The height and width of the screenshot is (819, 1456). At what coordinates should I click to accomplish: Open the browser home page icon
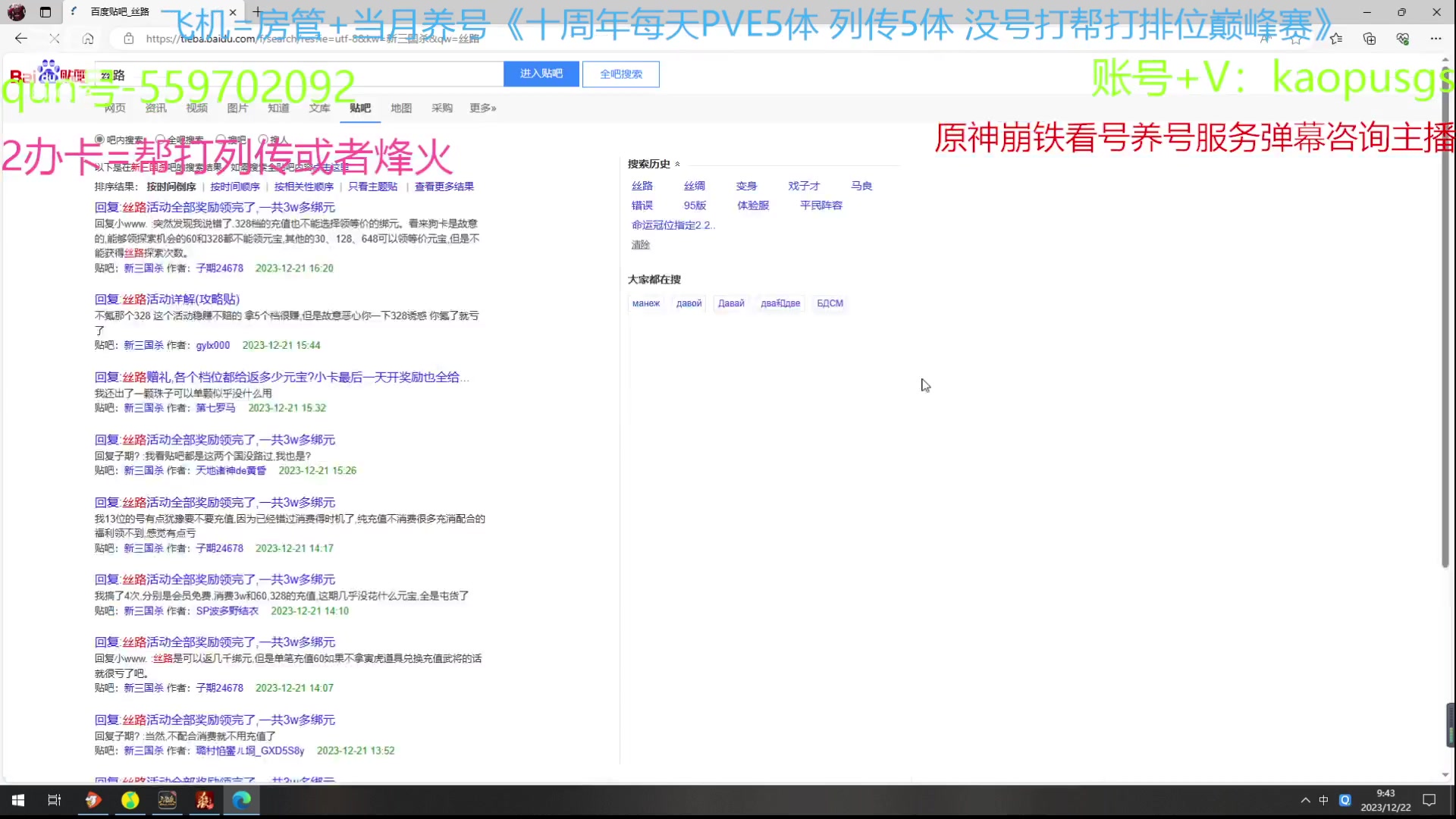click(88, 38)
